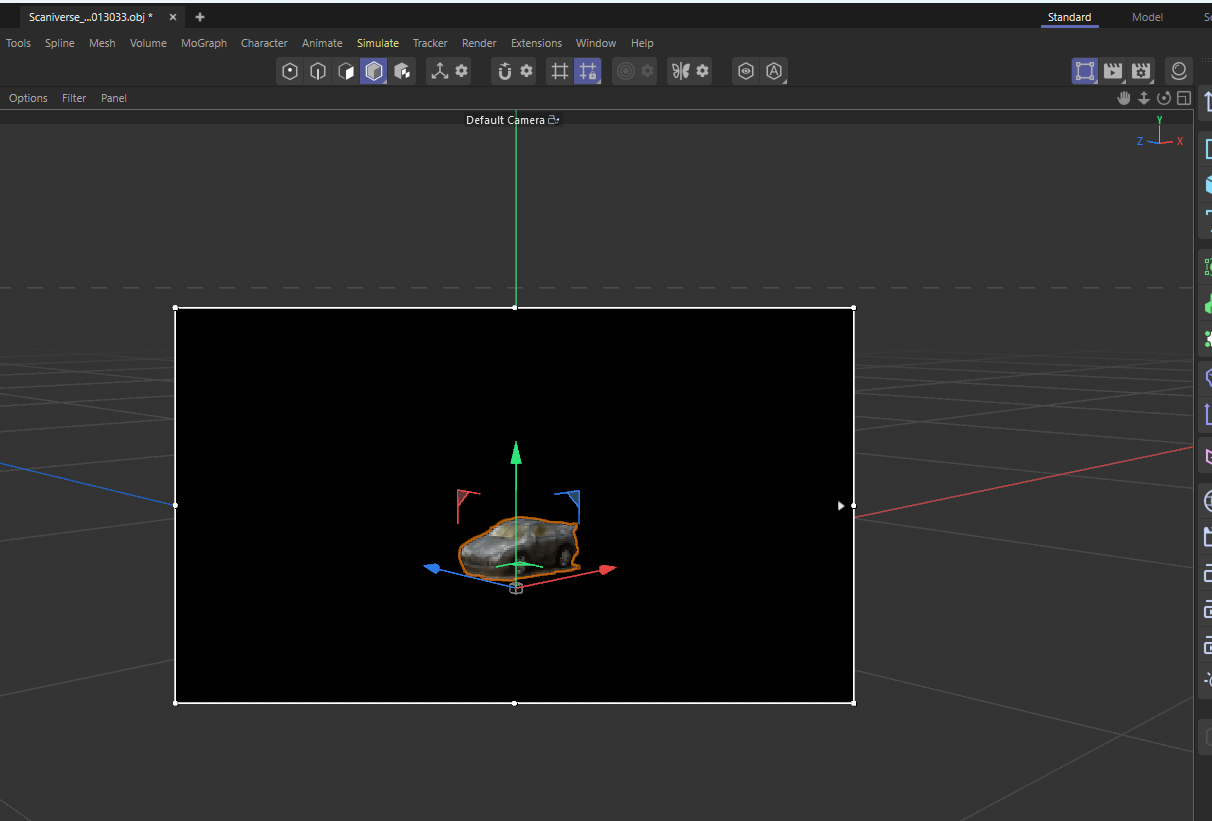Switch to Points mode
This screenshot has width=1212, height=821.
click(289, 71)
